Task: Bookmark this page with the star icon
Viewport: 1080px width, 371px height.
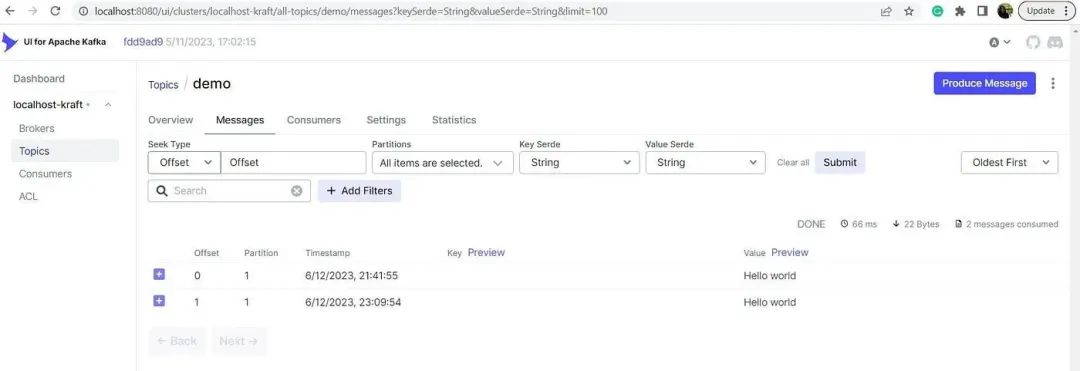Action: tap(908, 11)
